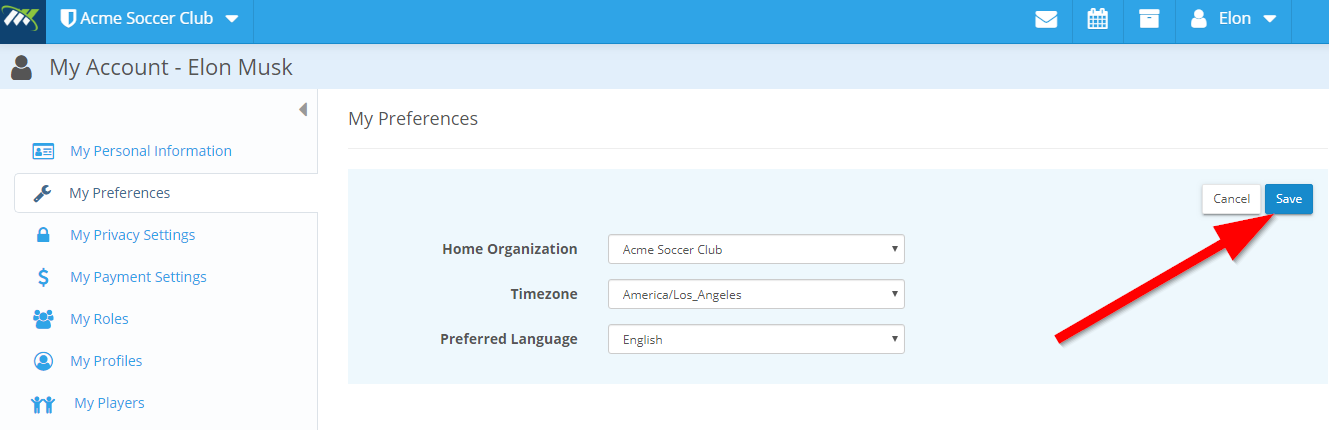
Task: Click the app logo in top-left corner
Action: (22, 21)
